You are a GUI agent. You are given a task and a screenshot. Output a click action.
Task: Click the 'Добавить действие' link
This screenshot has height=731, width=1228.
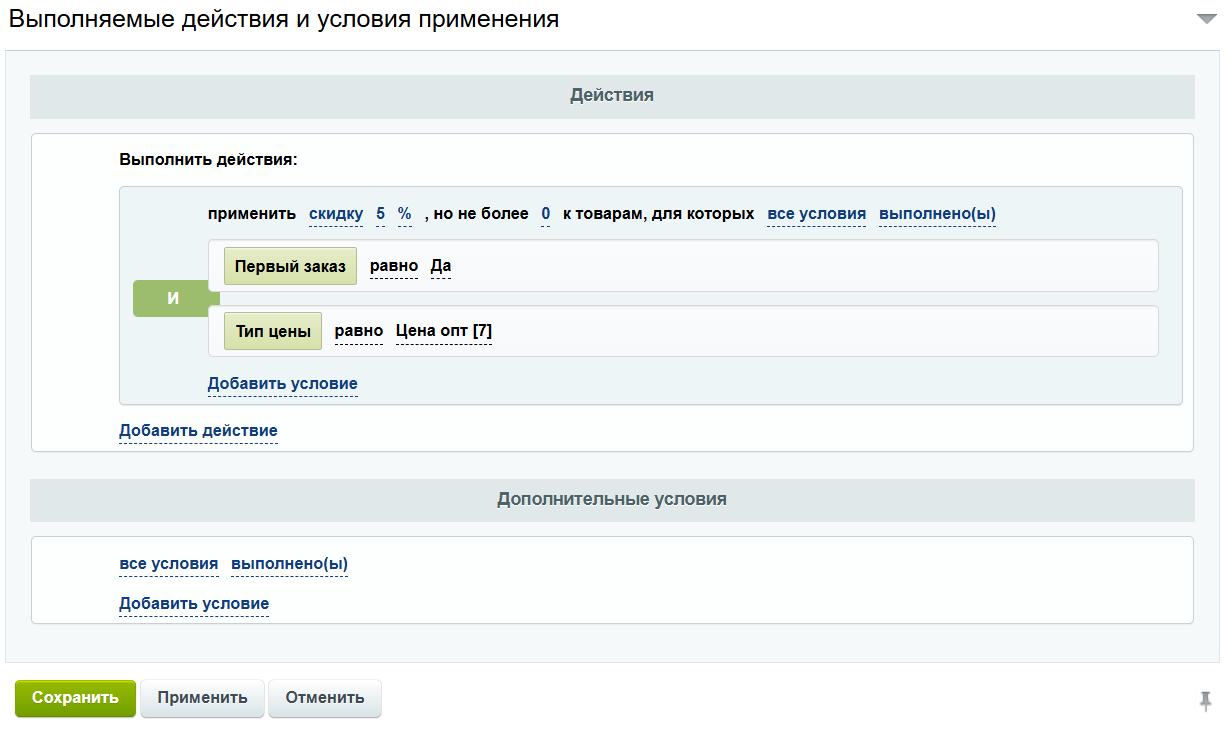pos(198,431)
